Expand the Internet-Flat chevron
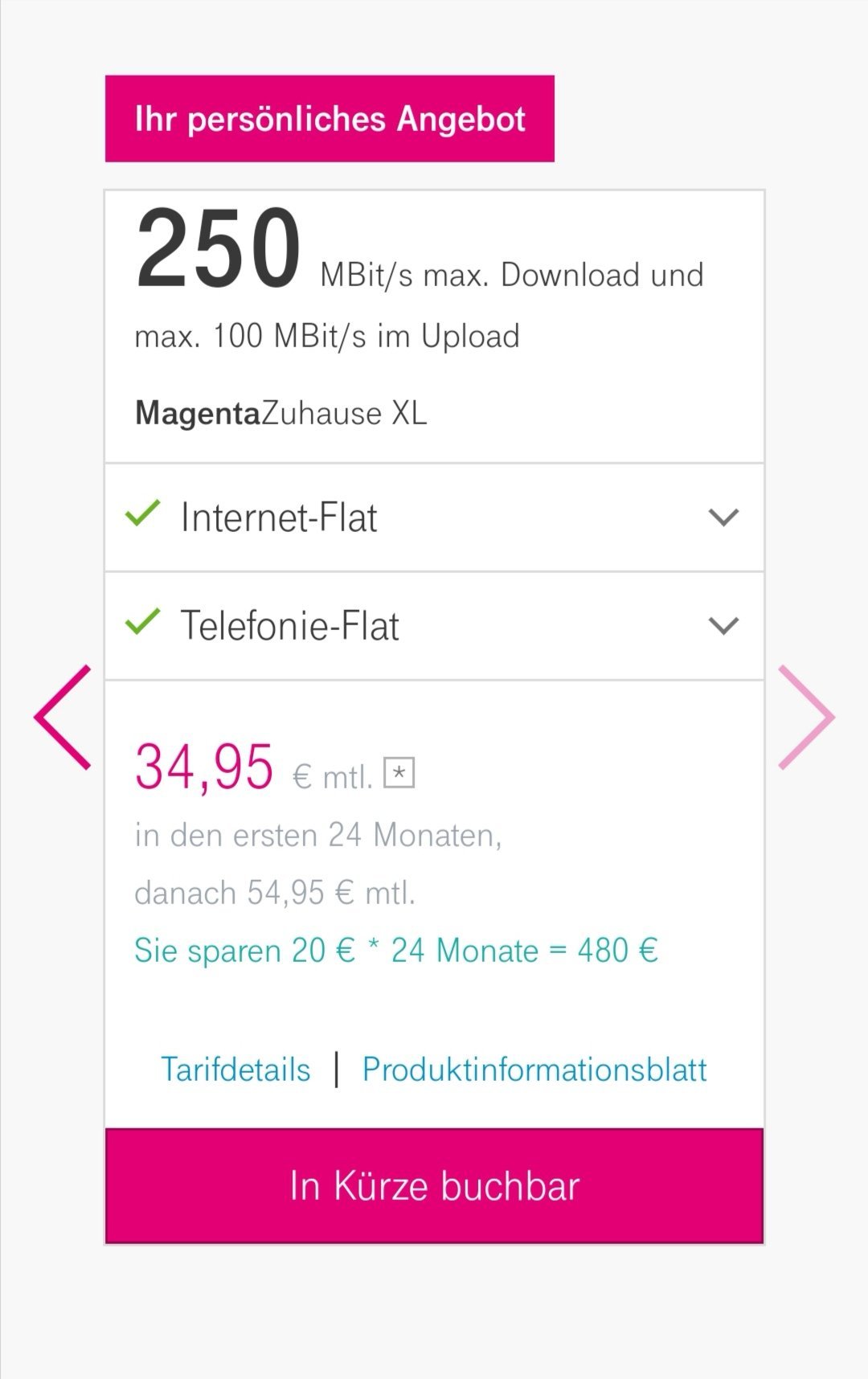This screenshot has width=868, height=1379. click(x=723, y=518)
